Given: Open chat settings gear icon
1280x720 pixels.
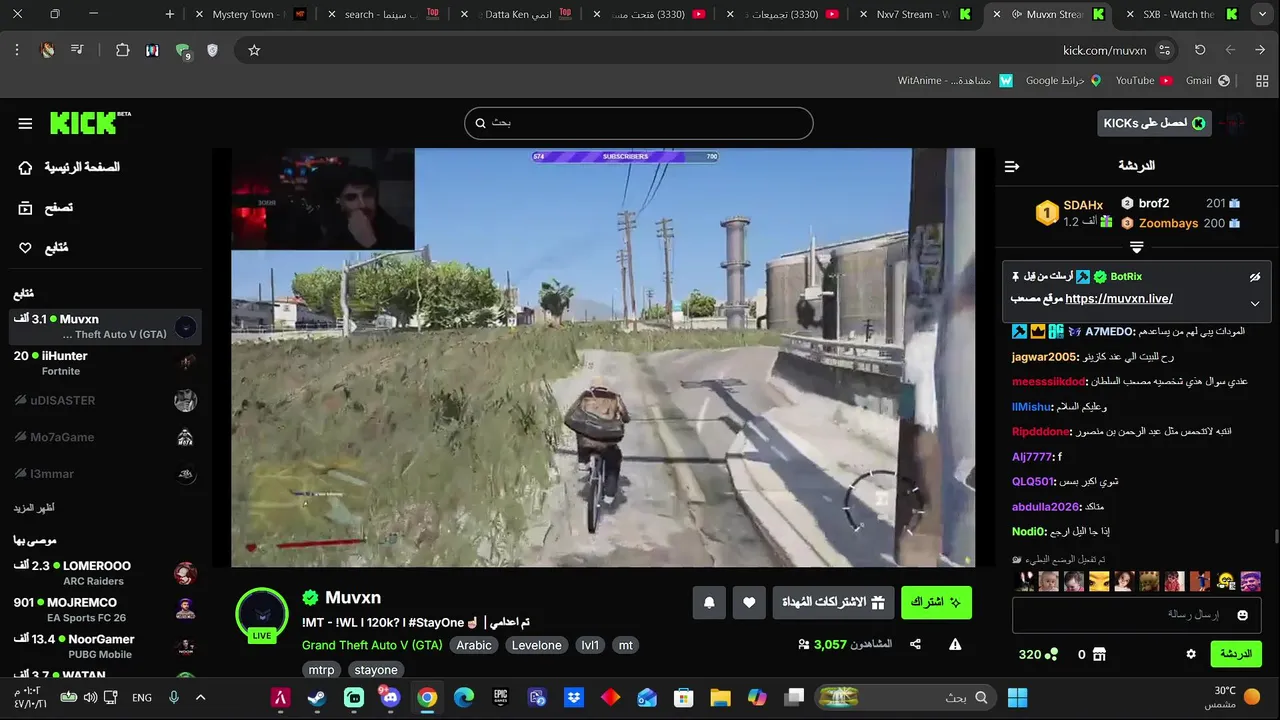Looking at the screenshot, I should 1191,654.
